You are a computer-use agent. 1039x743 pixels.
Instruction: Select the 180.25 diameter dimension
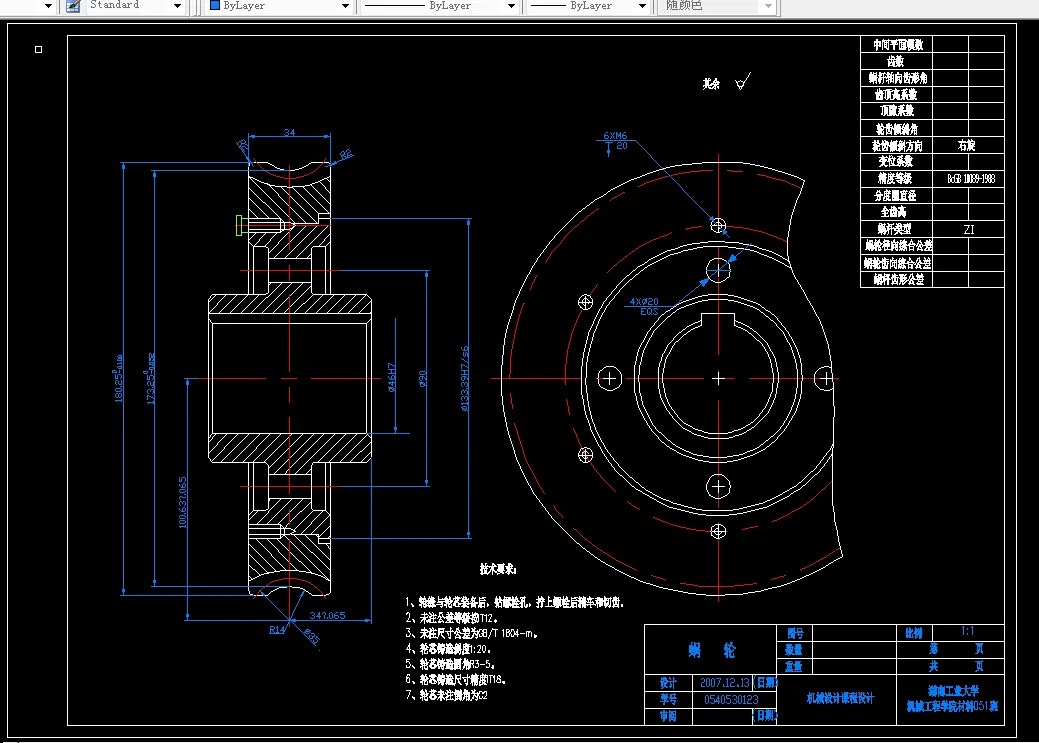(x=119, y=378)
